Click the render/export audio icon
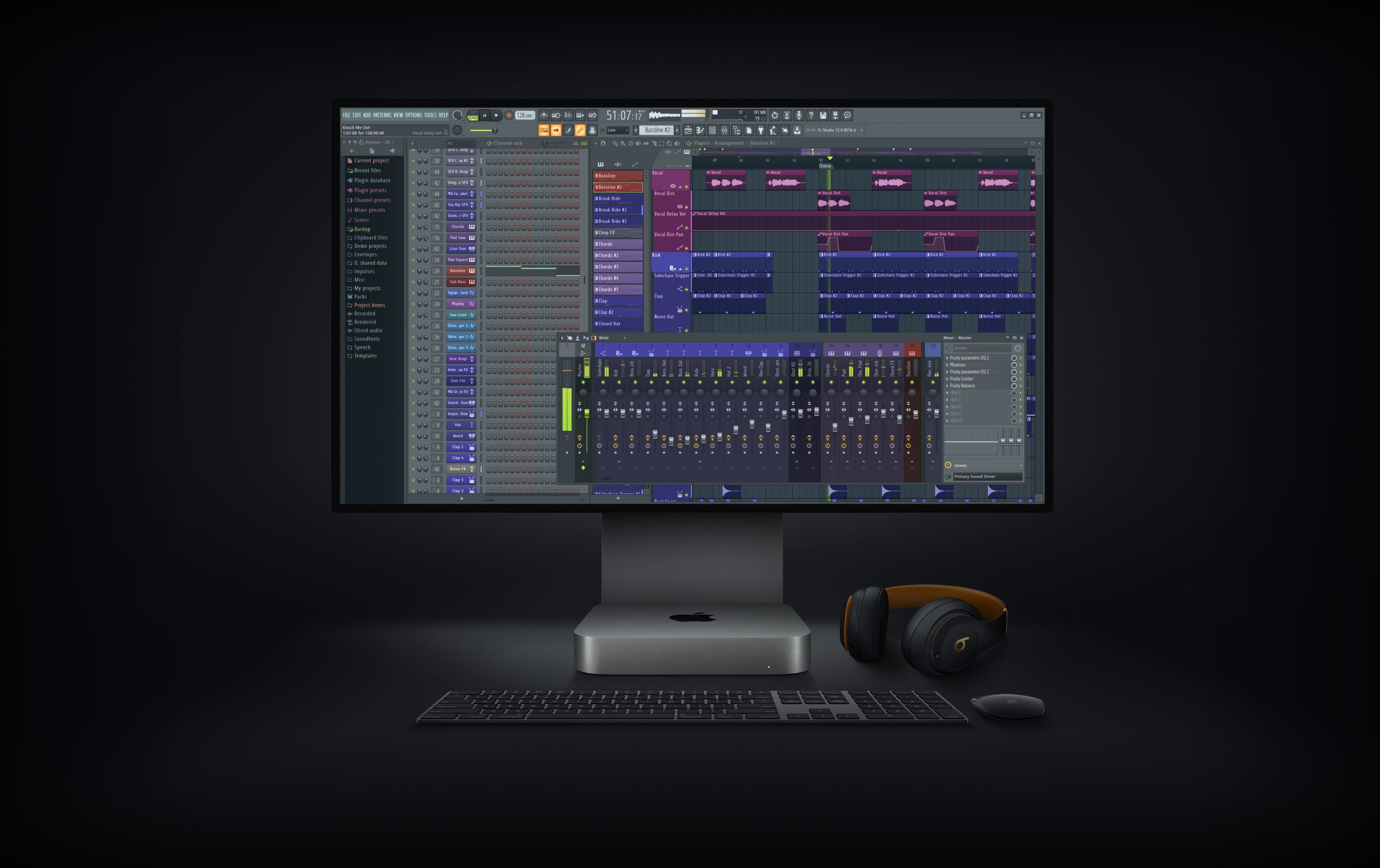1380x868 pixels. coord(835,115)
